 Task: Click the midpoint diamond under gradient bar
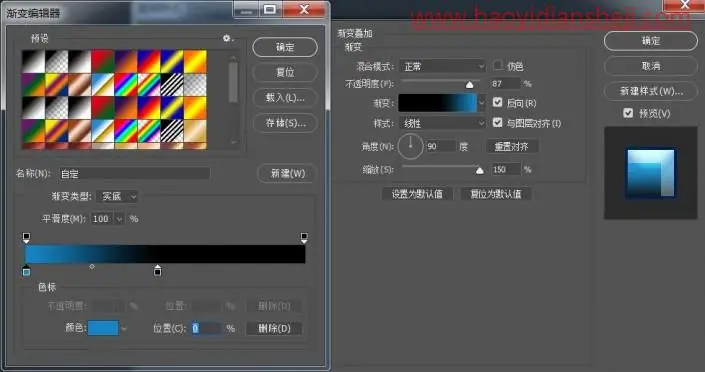pyautogui.click(x=92, y=267)
